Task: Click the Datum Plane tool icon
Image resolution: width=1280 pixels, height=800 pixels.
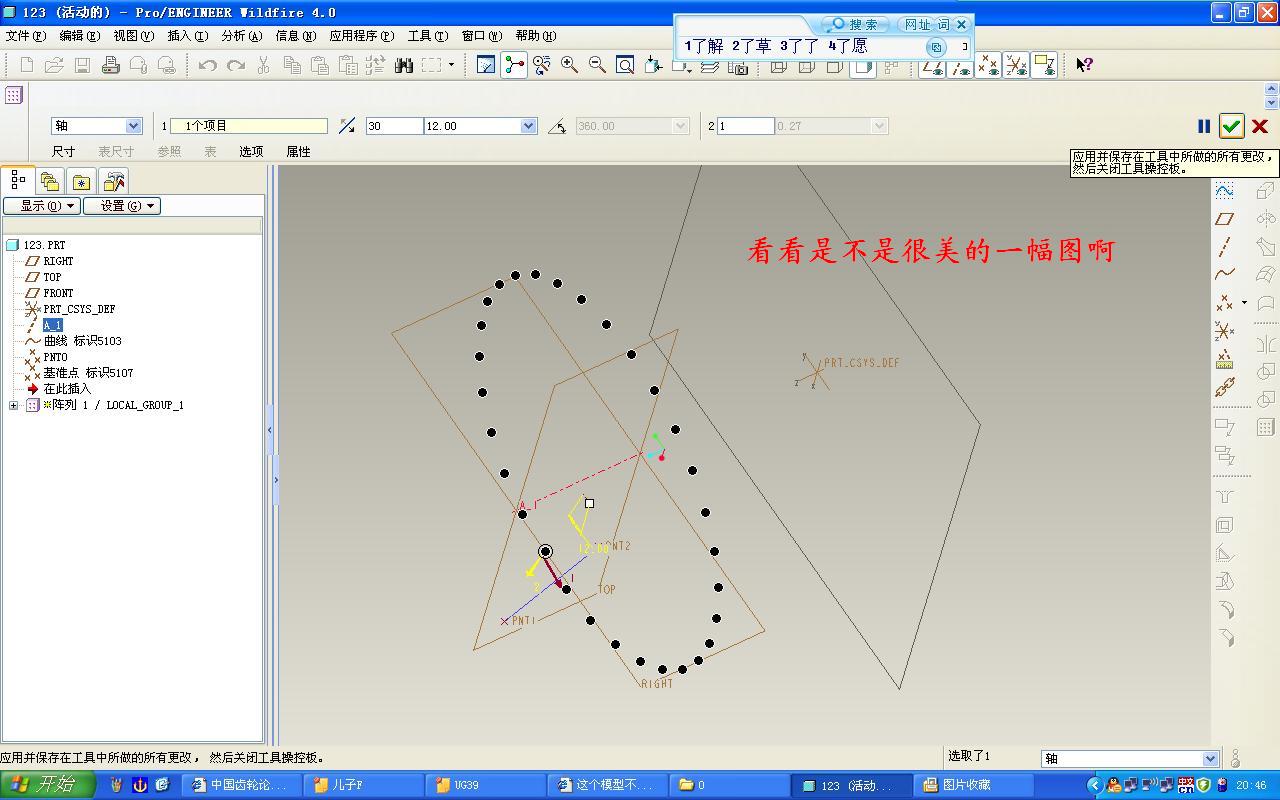Action: click(x=1224, y=219)
